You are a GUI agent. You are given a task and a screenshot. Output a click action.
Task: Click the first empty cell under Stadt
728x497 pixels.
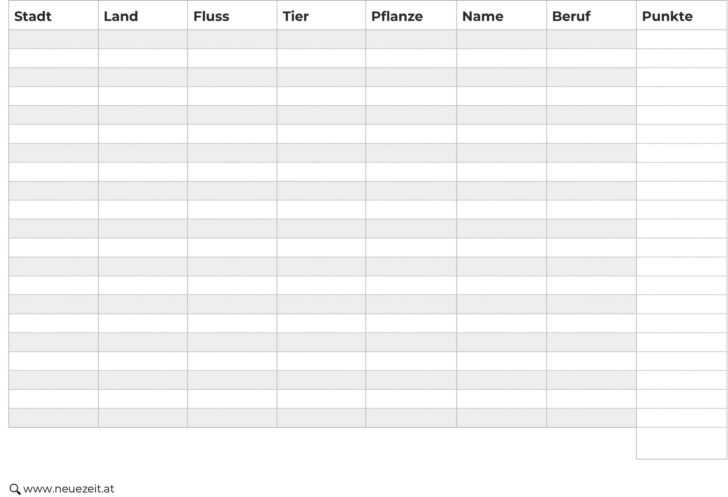pos(53,39)
